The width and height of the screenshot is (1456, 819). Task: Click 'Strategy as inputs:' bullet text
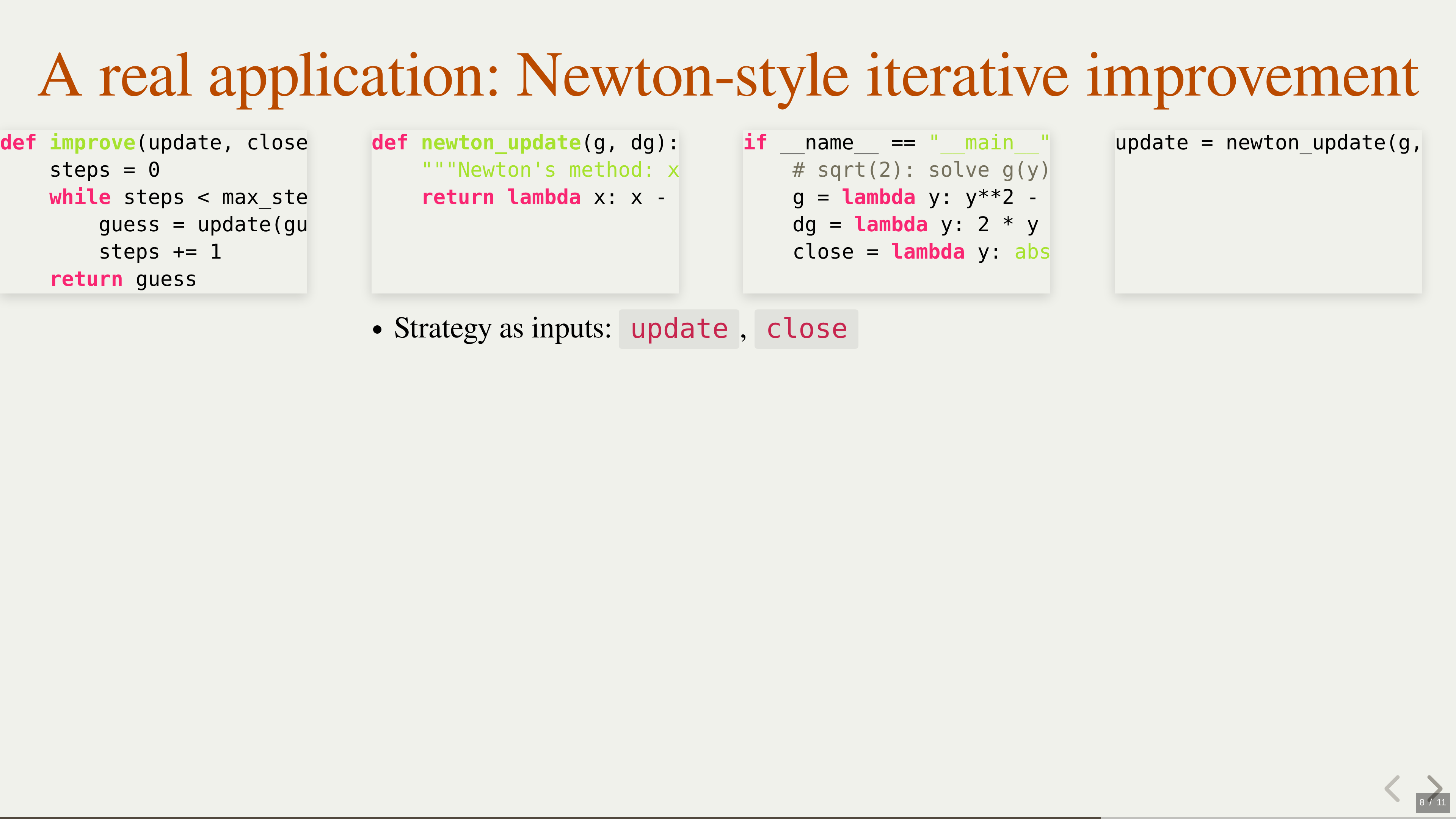(502, 328)
